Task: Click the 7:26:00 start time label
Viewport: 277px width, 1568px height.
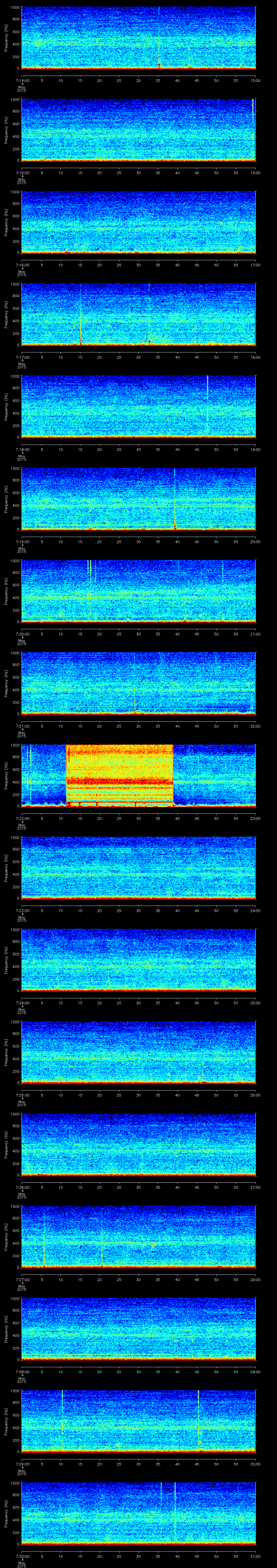Action: point(22,1187)
